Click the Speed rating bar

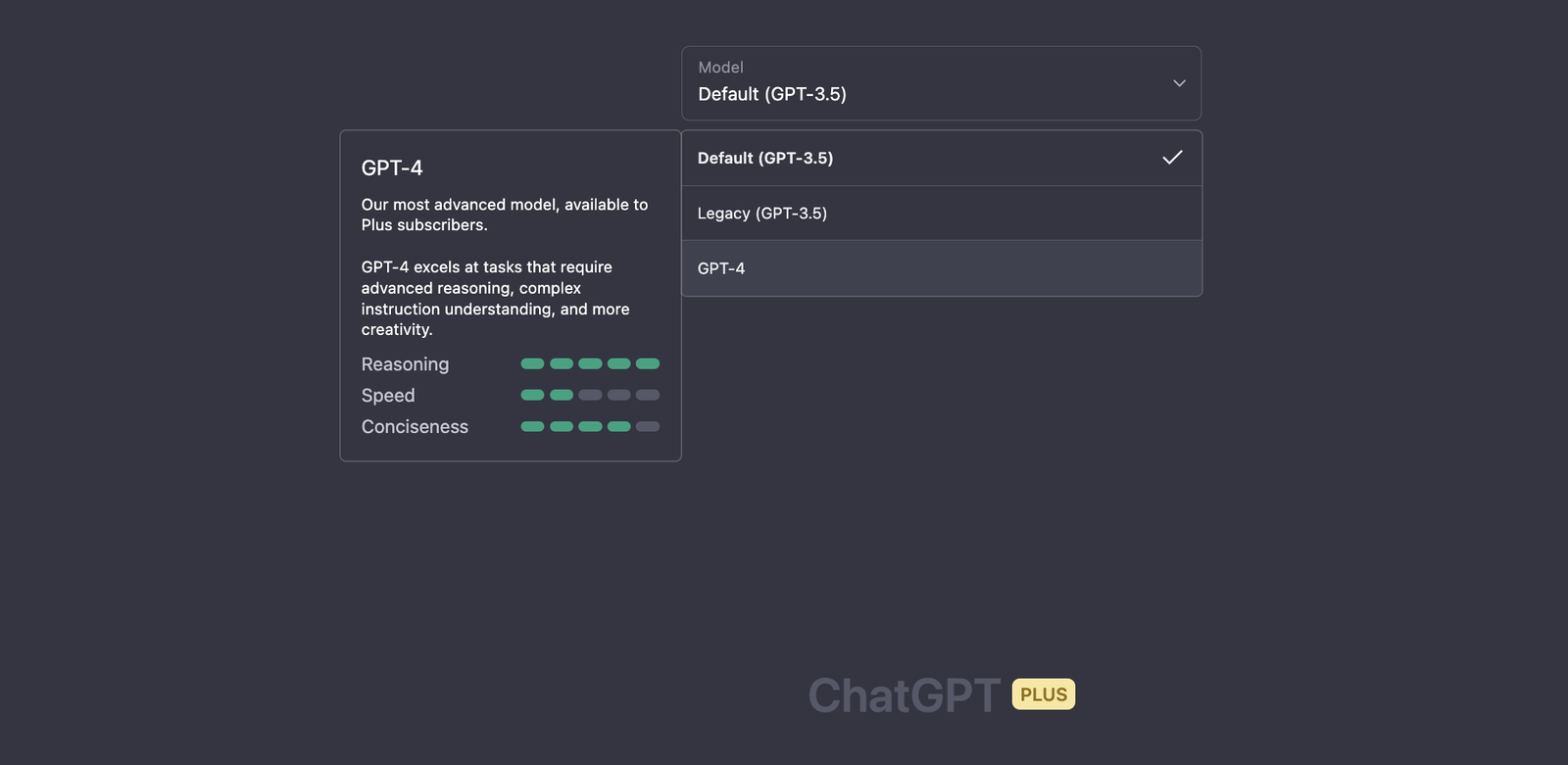tap(590, 395)
